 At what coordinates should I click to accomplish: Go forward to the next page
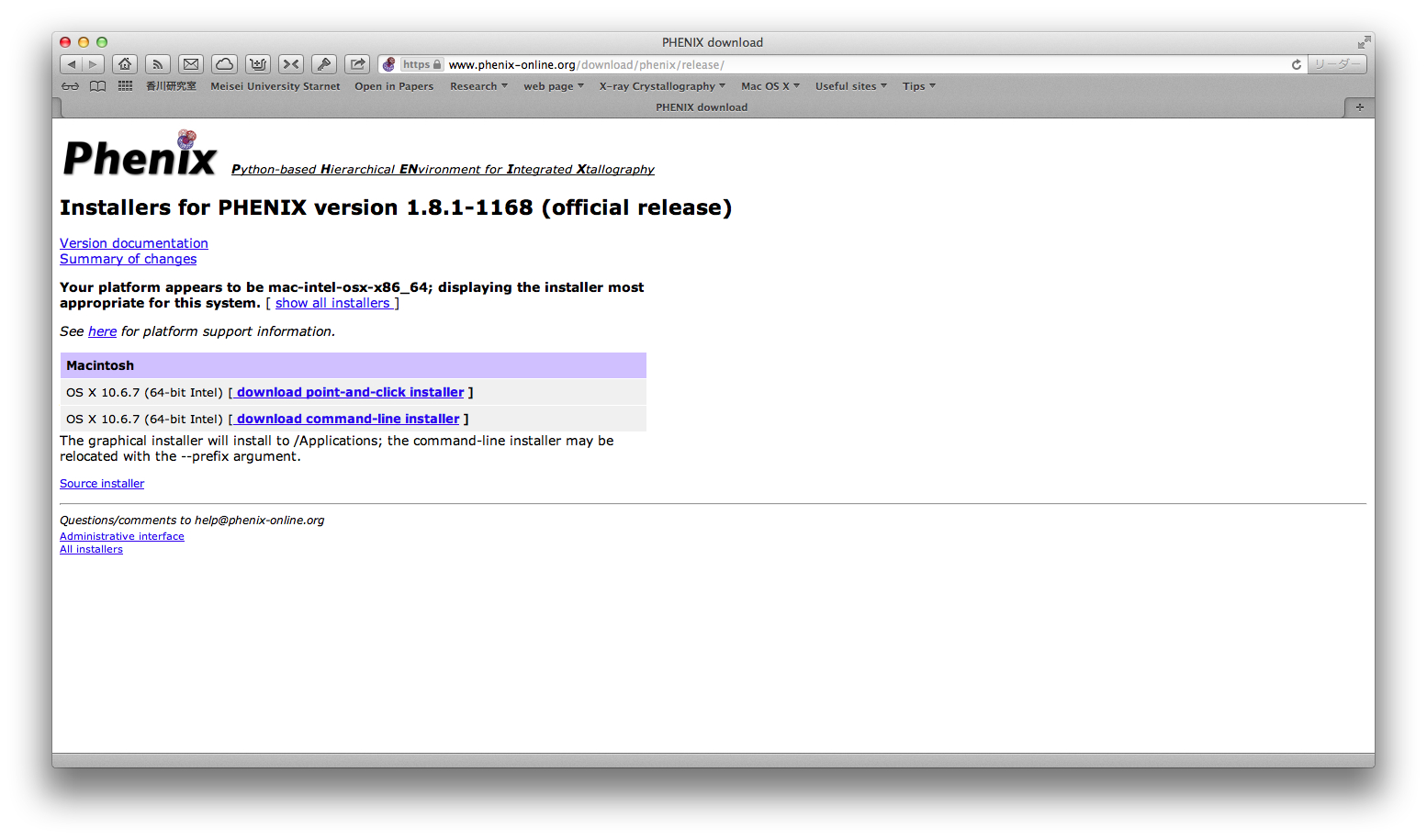click(93, 64)
